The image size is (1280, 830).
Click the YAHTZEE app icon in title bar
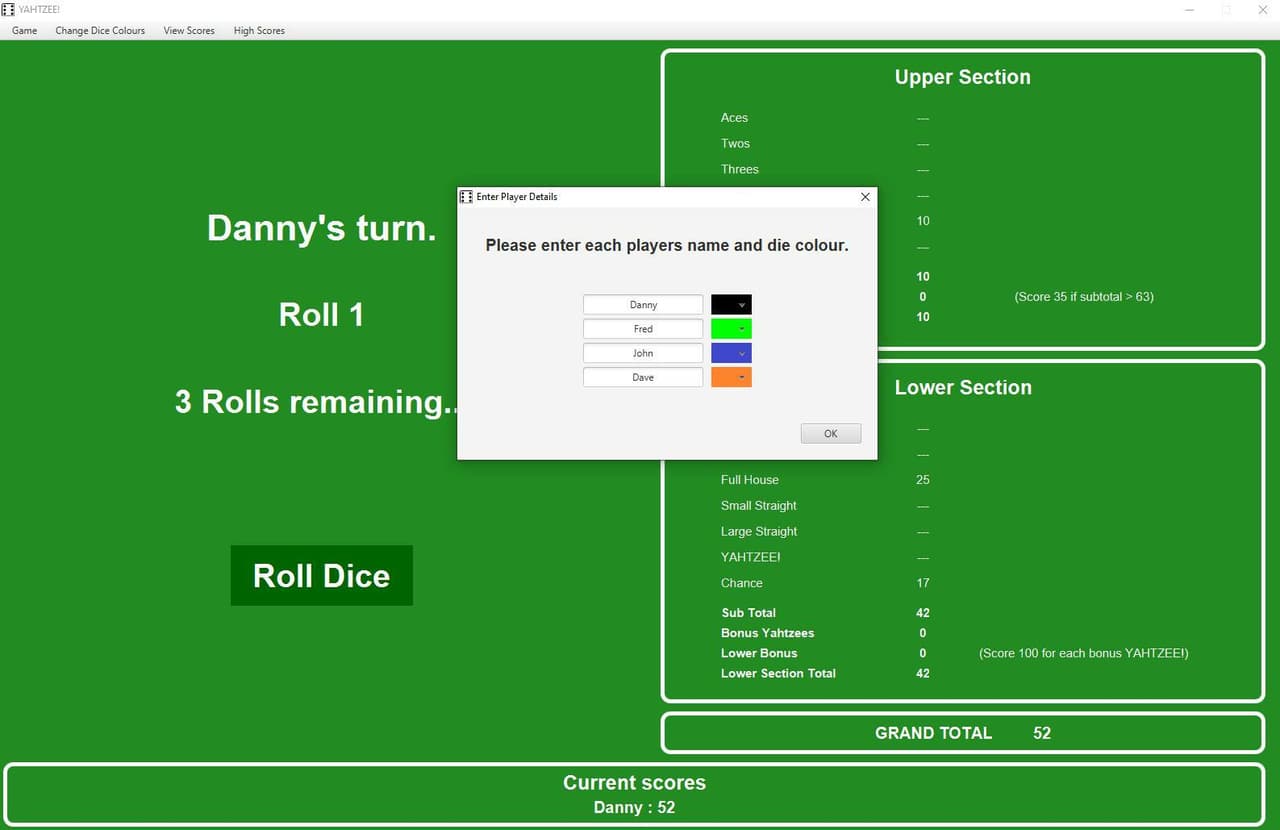pyautogui.click(x=9, y=9)
